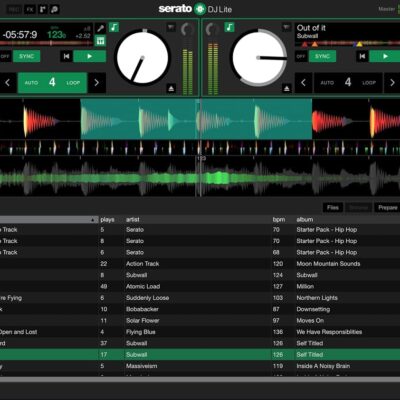Click album cell We Have Responsibilities

point(329,332)
